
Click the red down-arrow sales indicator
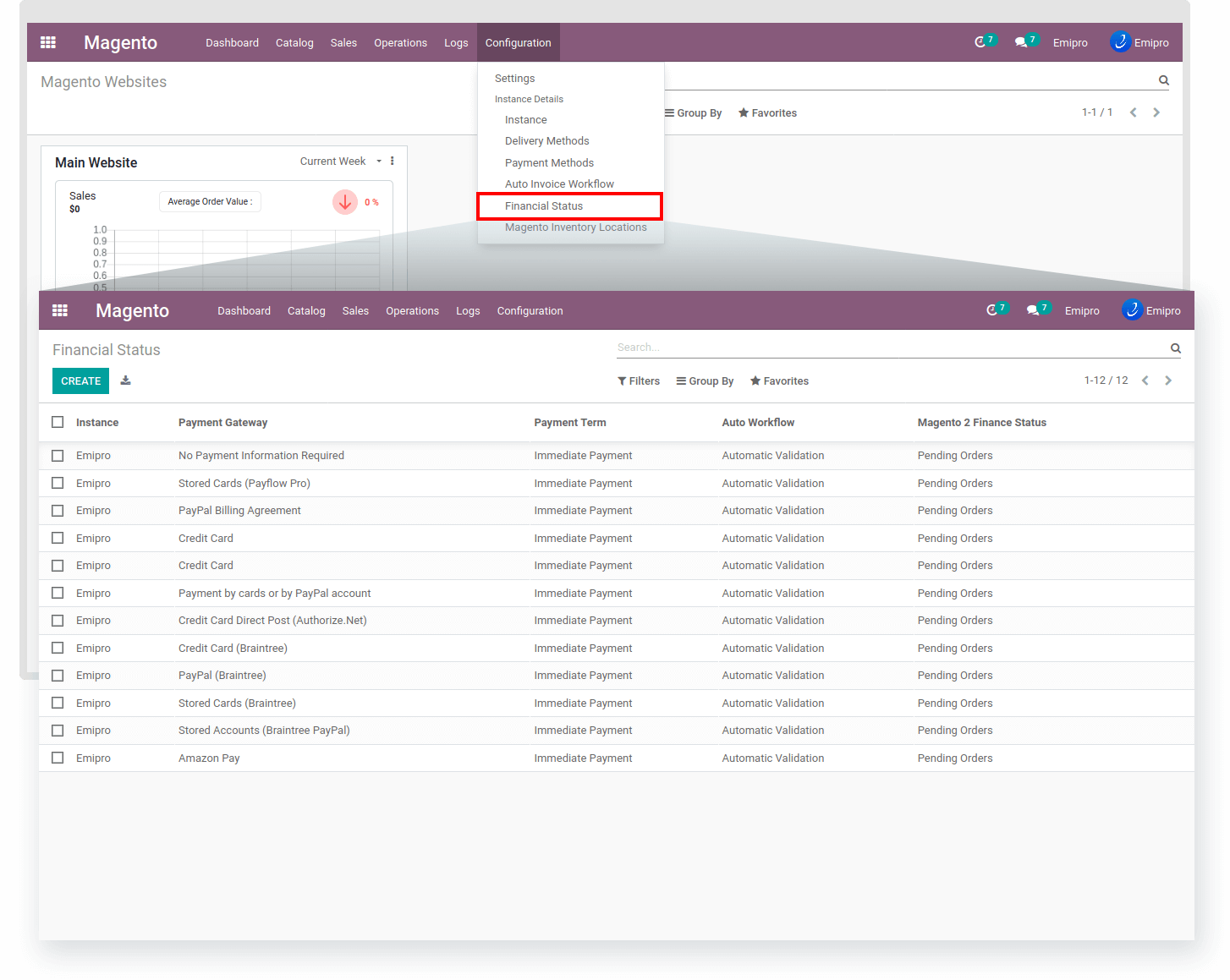(345, 202)
